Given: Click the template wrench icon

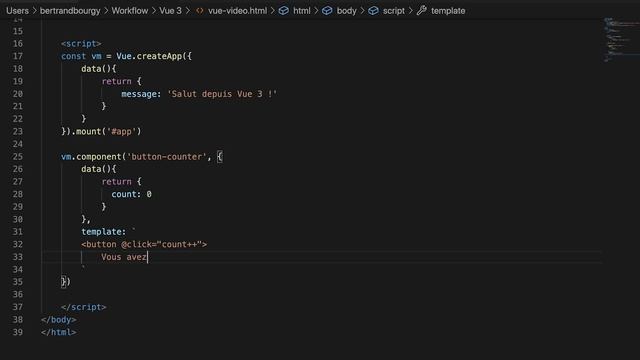Looking at the screenshot, I should pos(422,11).
